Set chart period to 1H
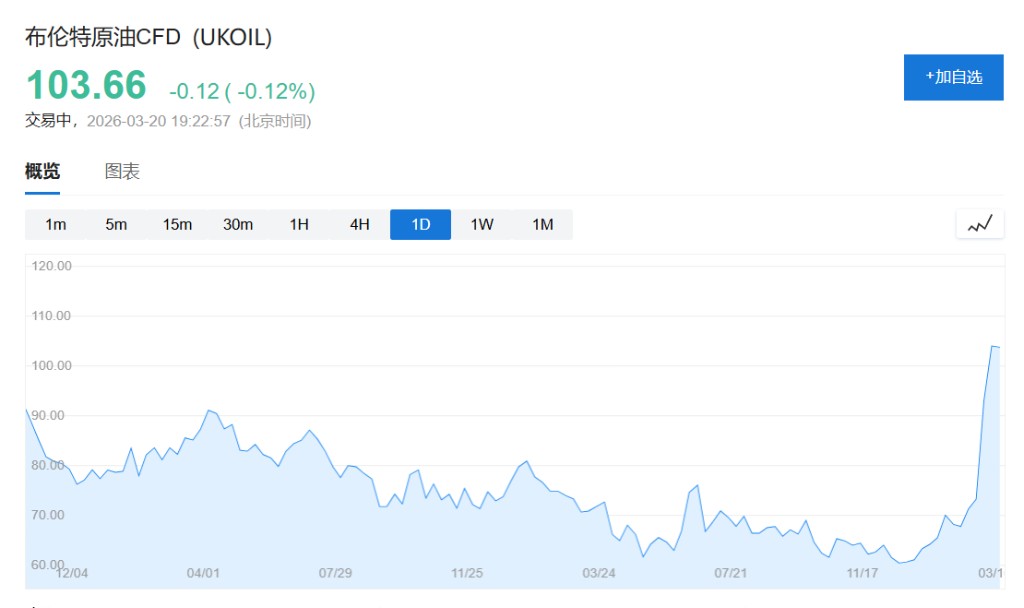1024x608 pixels. coord(299,224)
